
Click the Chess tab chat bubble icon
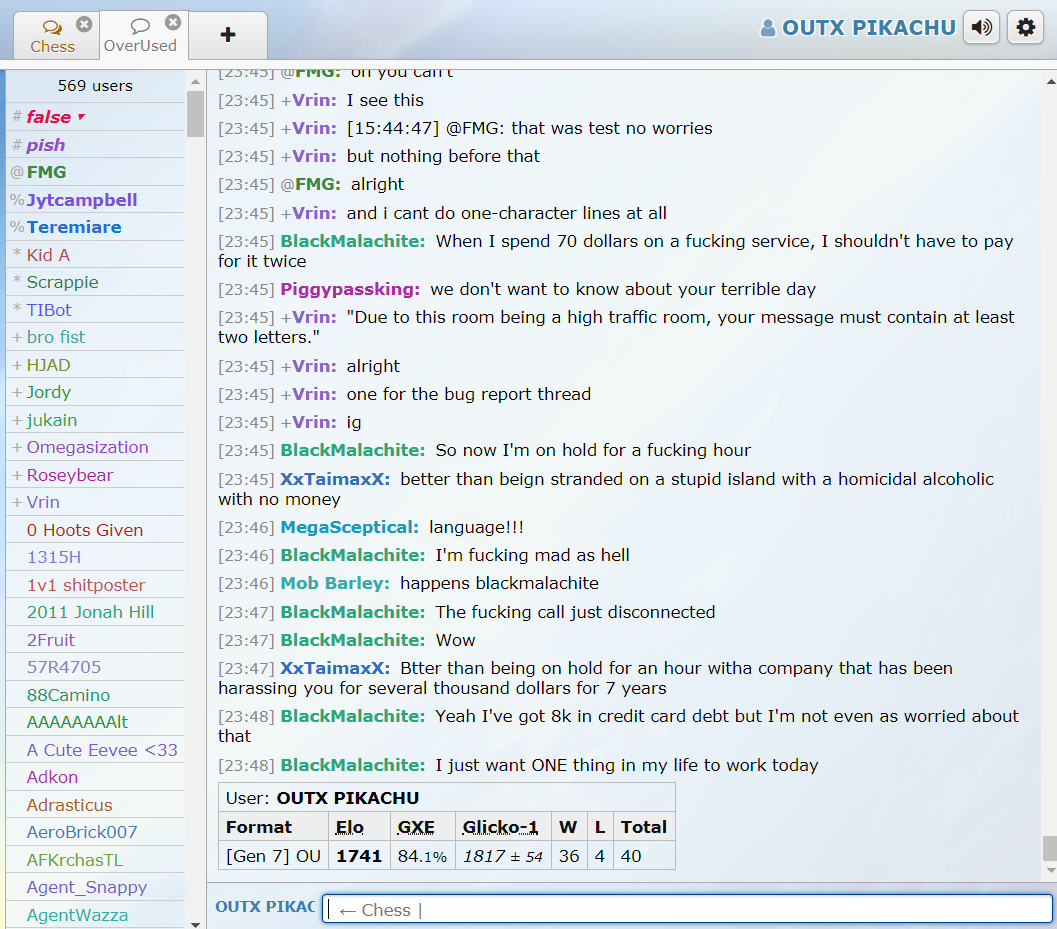click(x=52, y=27)
